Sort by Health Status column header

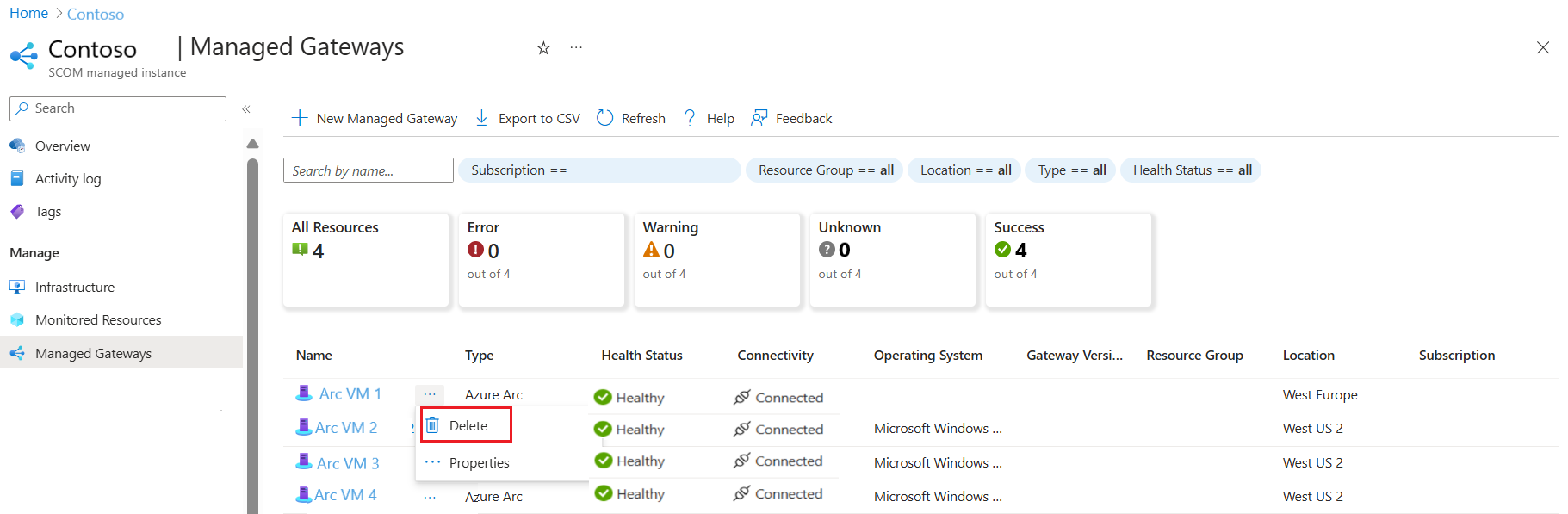click(641, 356)
